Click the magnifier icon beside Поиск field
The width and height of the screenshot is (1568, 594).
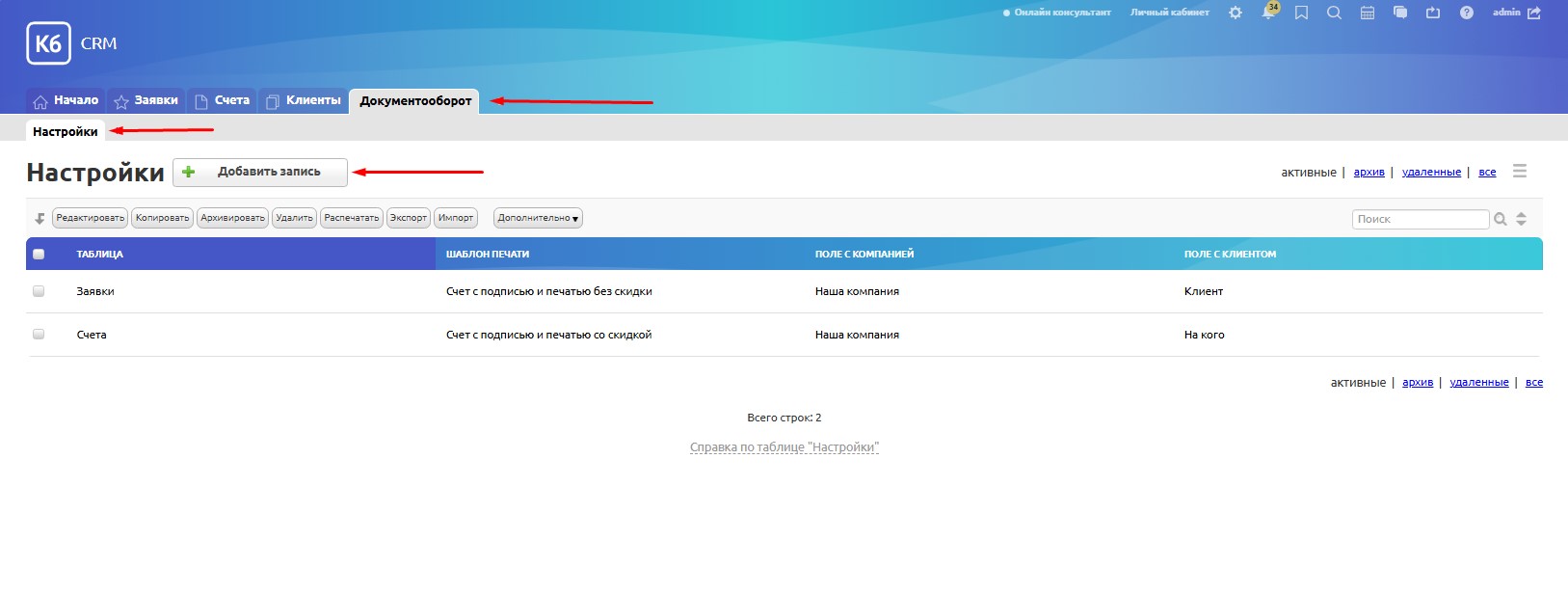1501,219
